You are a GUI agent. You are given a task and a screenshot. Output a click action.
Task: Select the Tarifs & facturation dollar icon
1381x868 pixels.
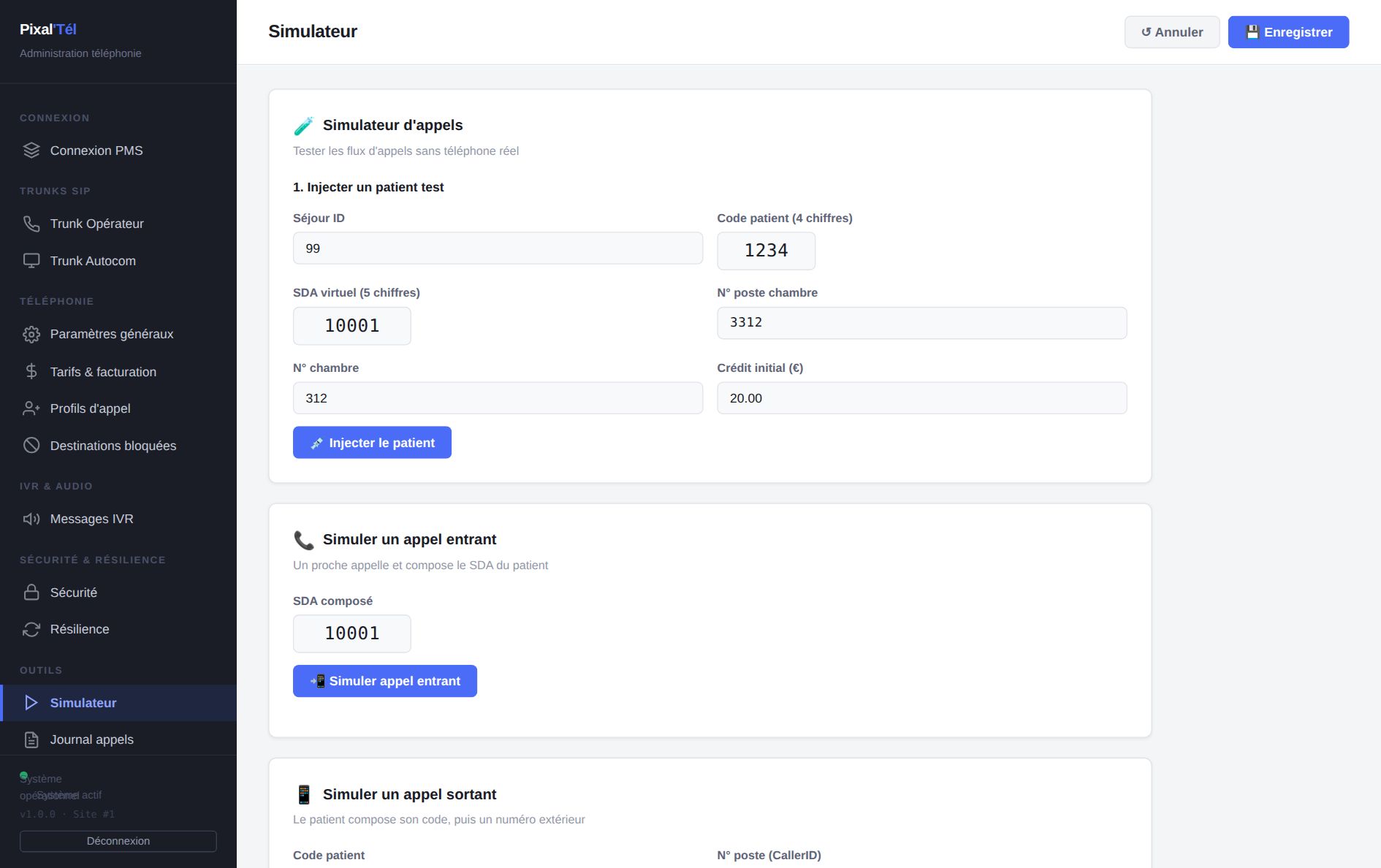pyautogui.click(x=31, y=371)
